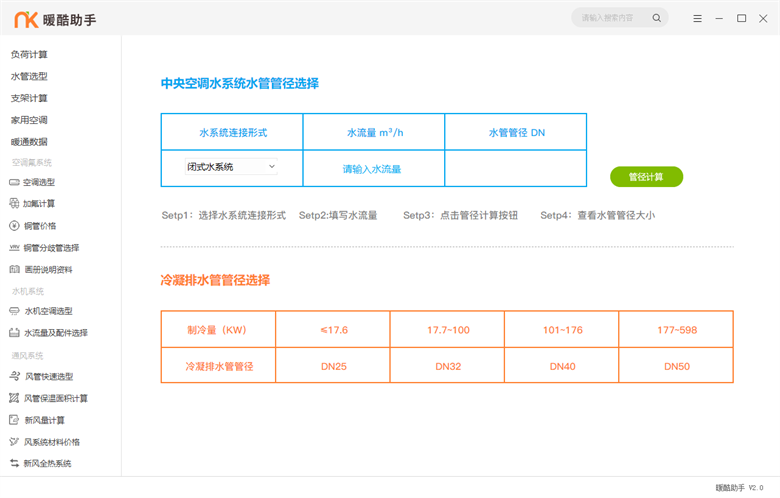Click the 新风全热系统 exchange icon
Viewport: 780px width, 498px height.
[x=14, y=463]
